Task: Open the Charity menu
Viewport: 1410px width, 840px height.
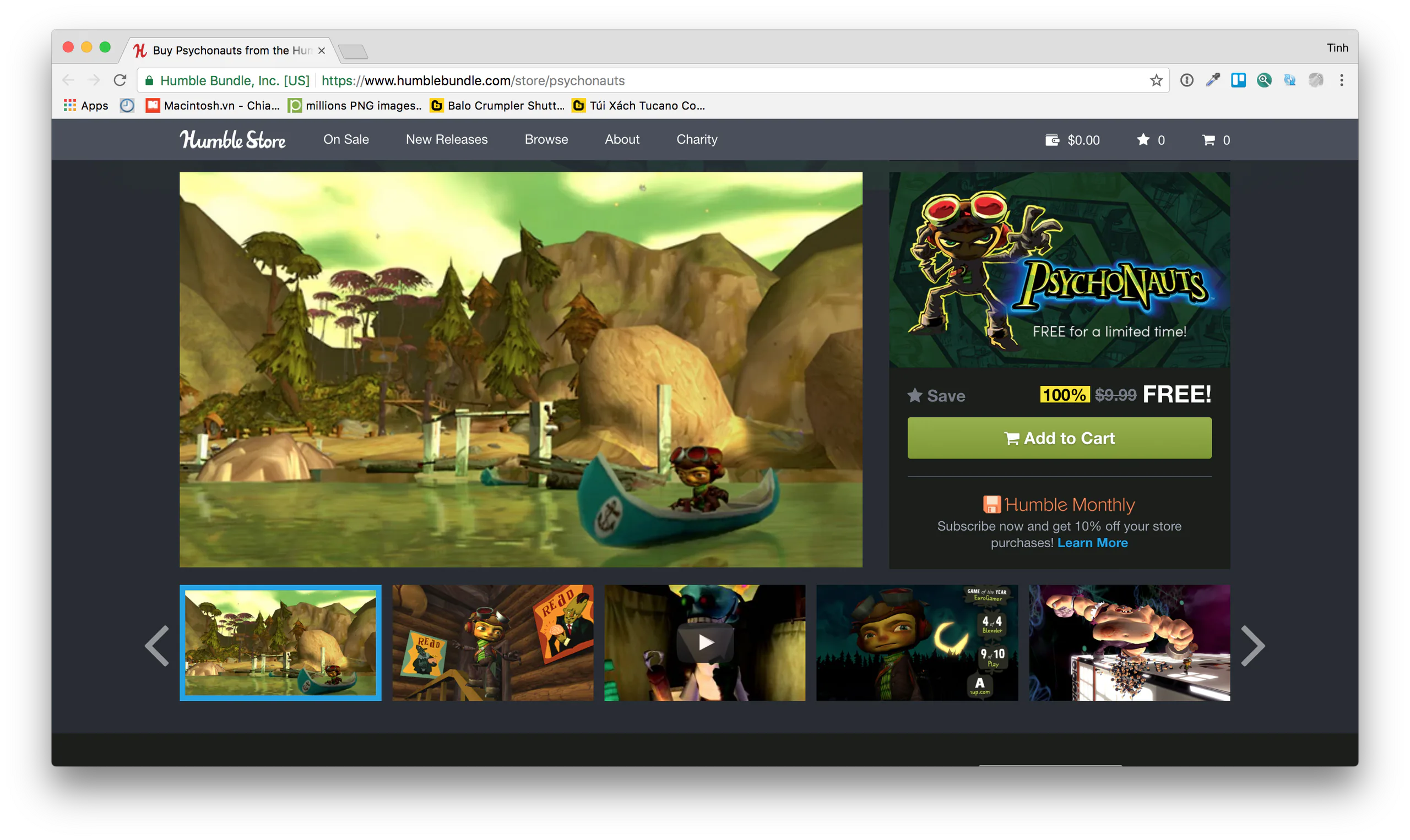Action: point(697,139)
